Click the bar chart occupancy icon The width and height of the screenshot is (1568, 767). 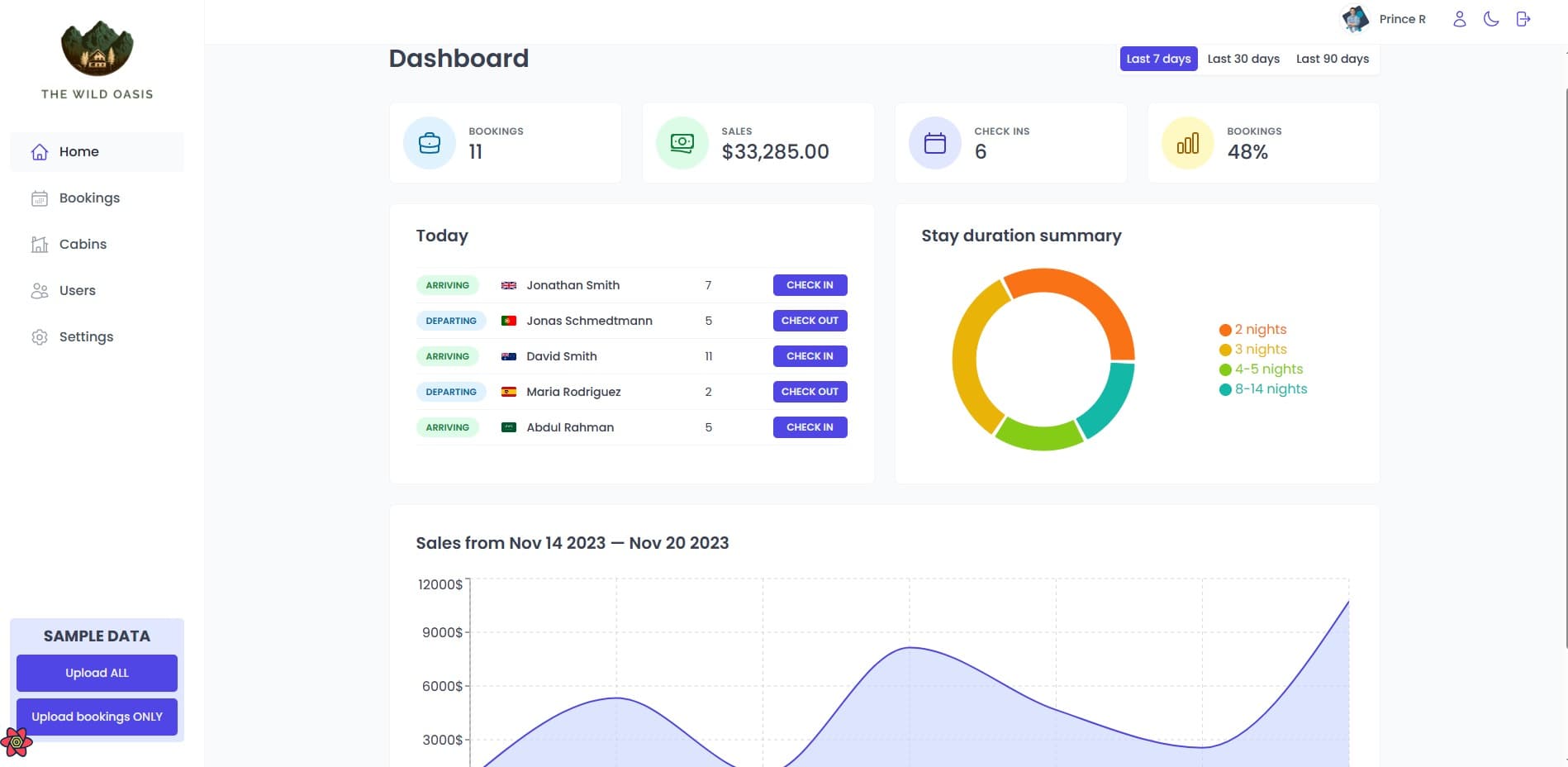coord(1187,143)
